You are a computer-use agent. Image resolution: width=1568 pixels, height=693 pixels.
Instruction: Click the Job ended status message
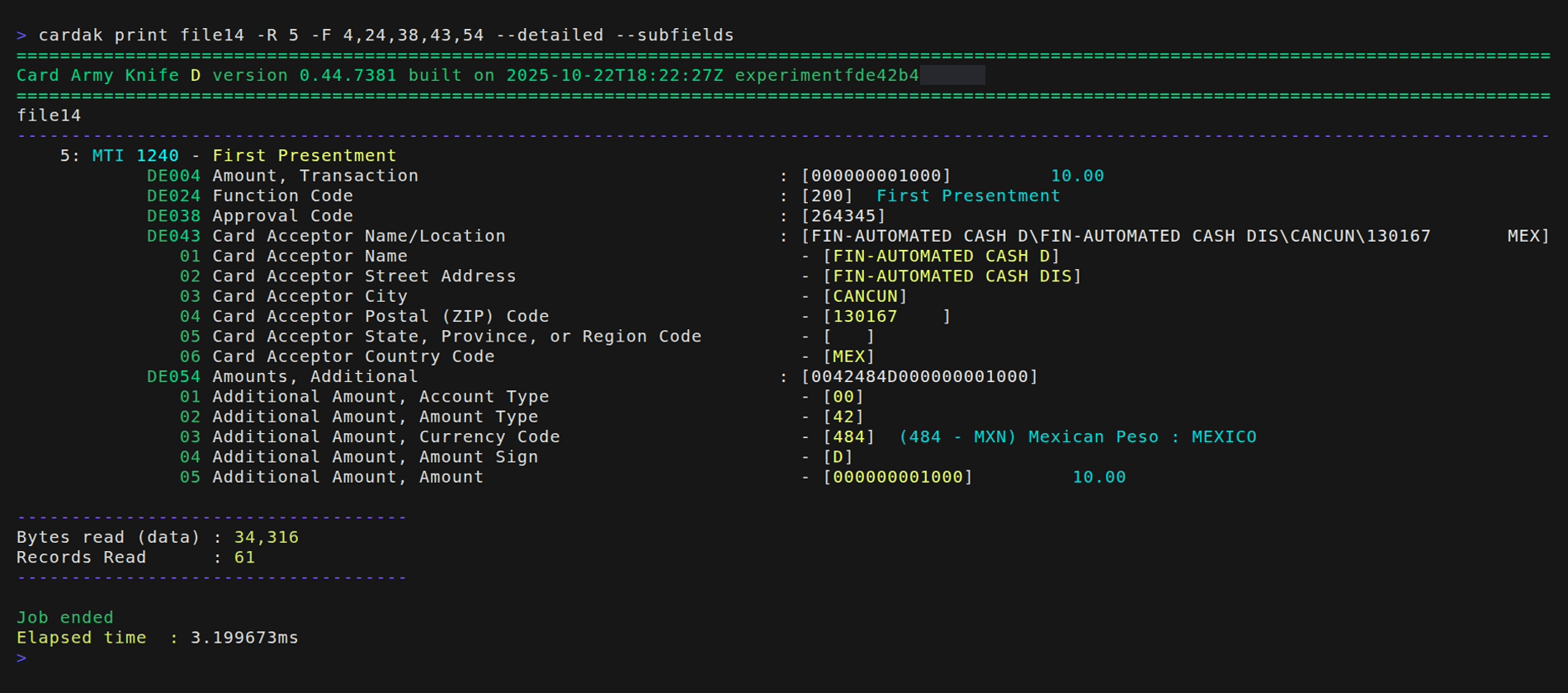tap(65, 617)
